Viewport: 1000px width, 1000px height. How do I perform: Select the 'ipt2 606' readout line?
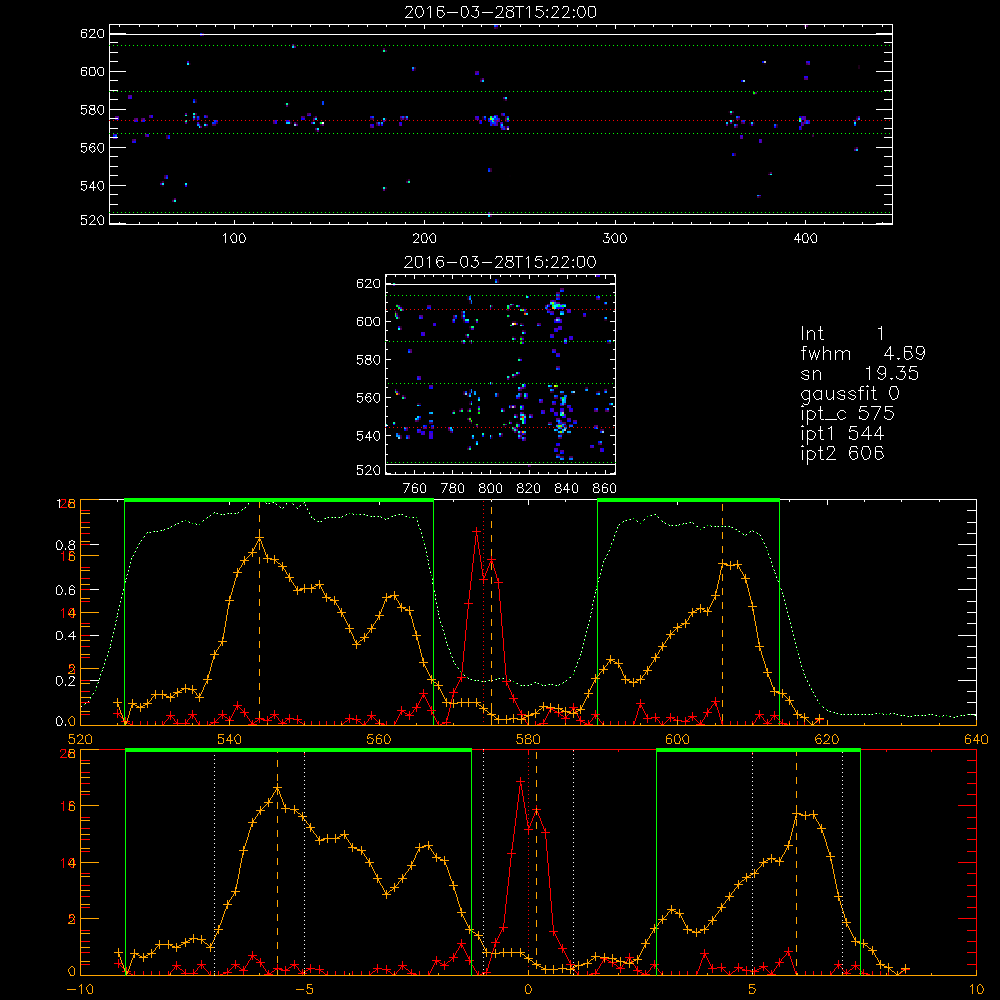click(842, 453)
